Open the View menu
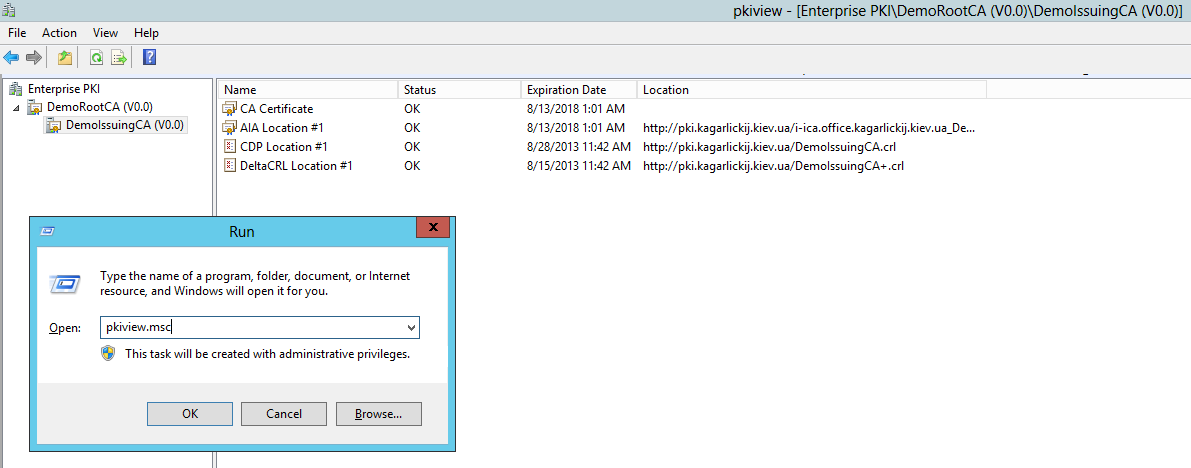 pos(105,33)
